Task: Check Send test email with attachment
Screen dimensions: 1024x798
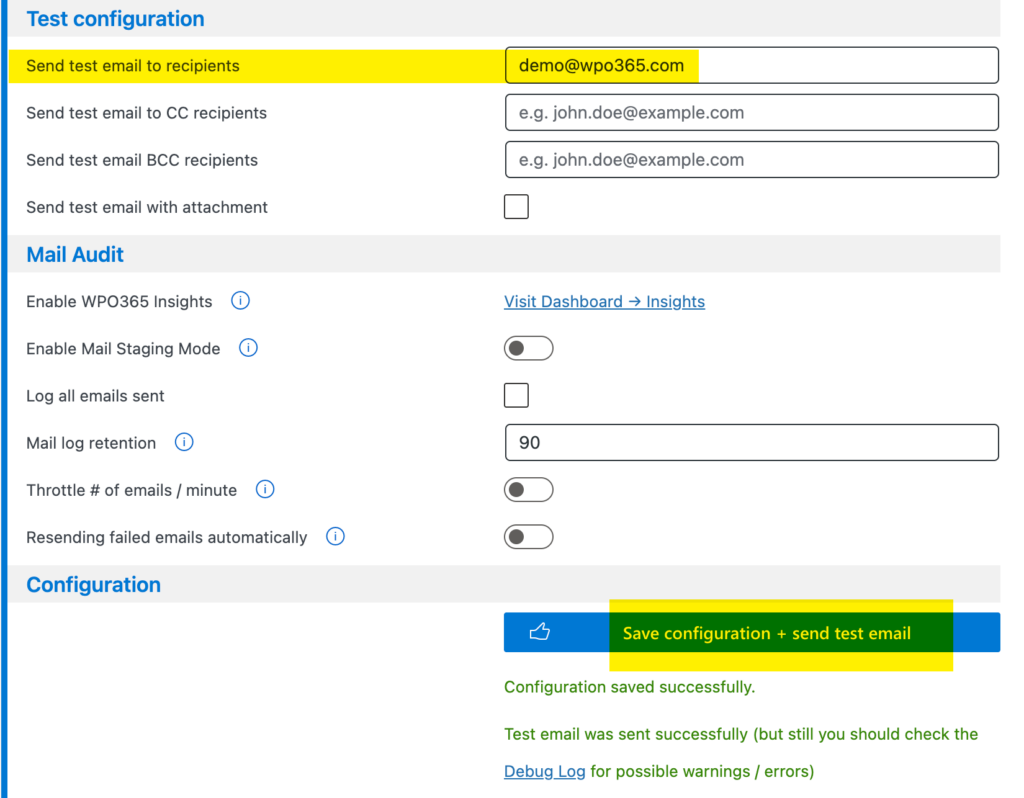Action: tap(516, 206)
